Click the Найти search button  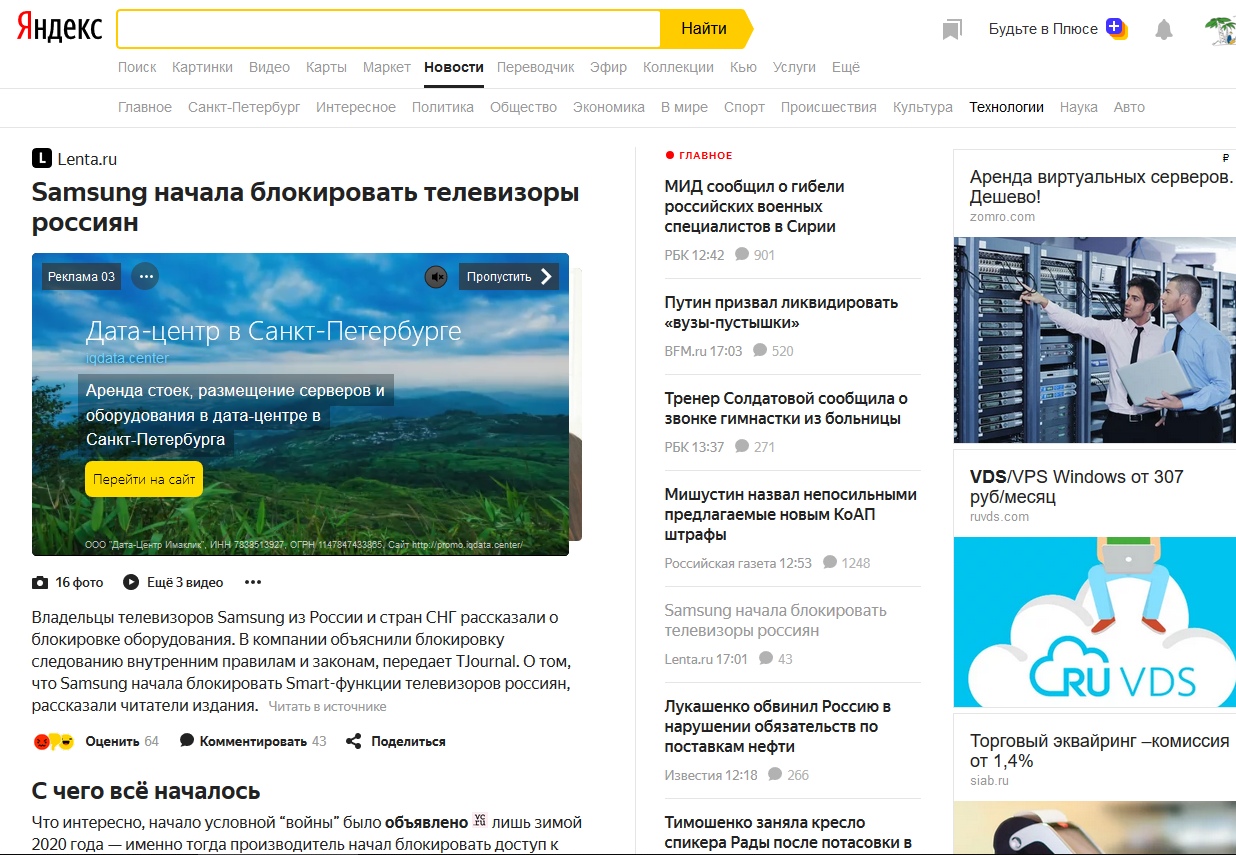click(704, 29)
